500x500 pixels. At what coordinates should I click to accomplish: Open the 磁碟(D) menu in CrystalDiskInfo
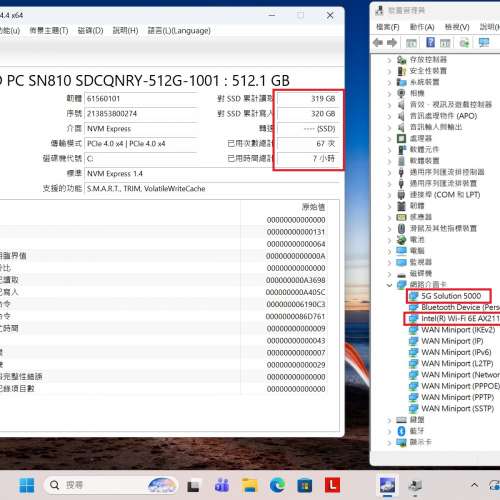(x=90, y=31)
